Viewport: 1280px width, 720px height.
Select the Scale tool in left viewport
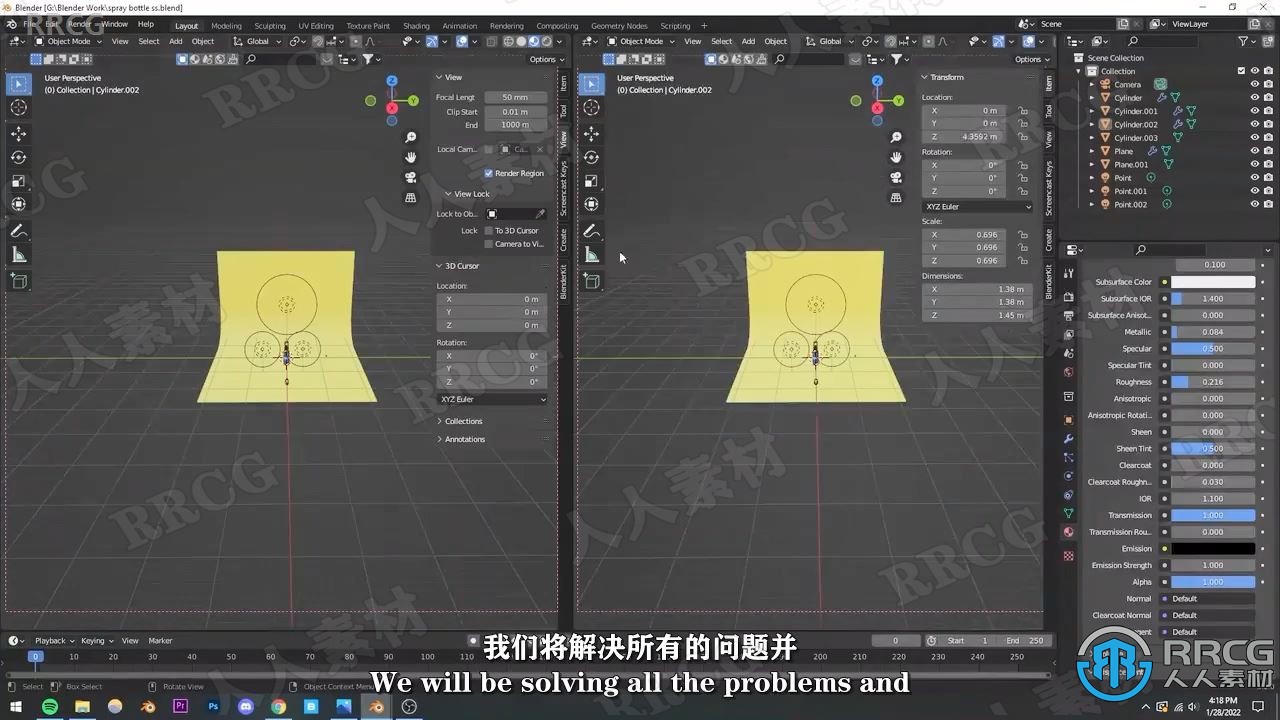[19, 181]
